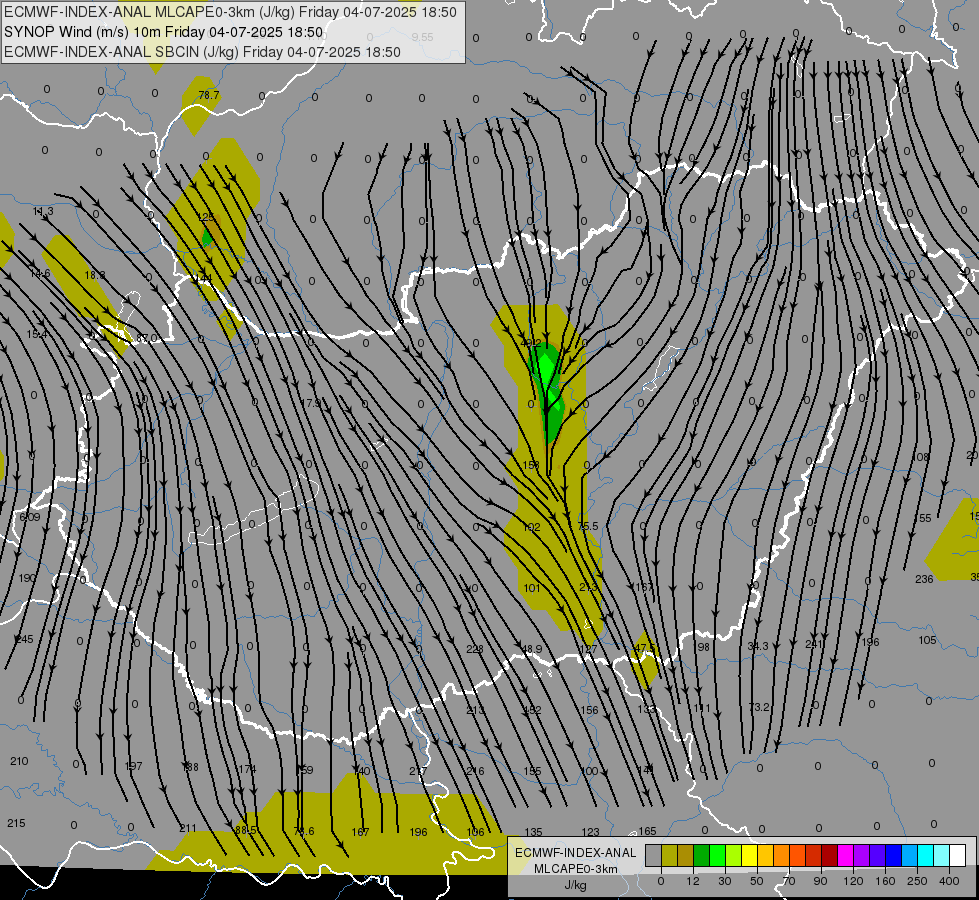Click the map value 228

(x=475, y=649)
